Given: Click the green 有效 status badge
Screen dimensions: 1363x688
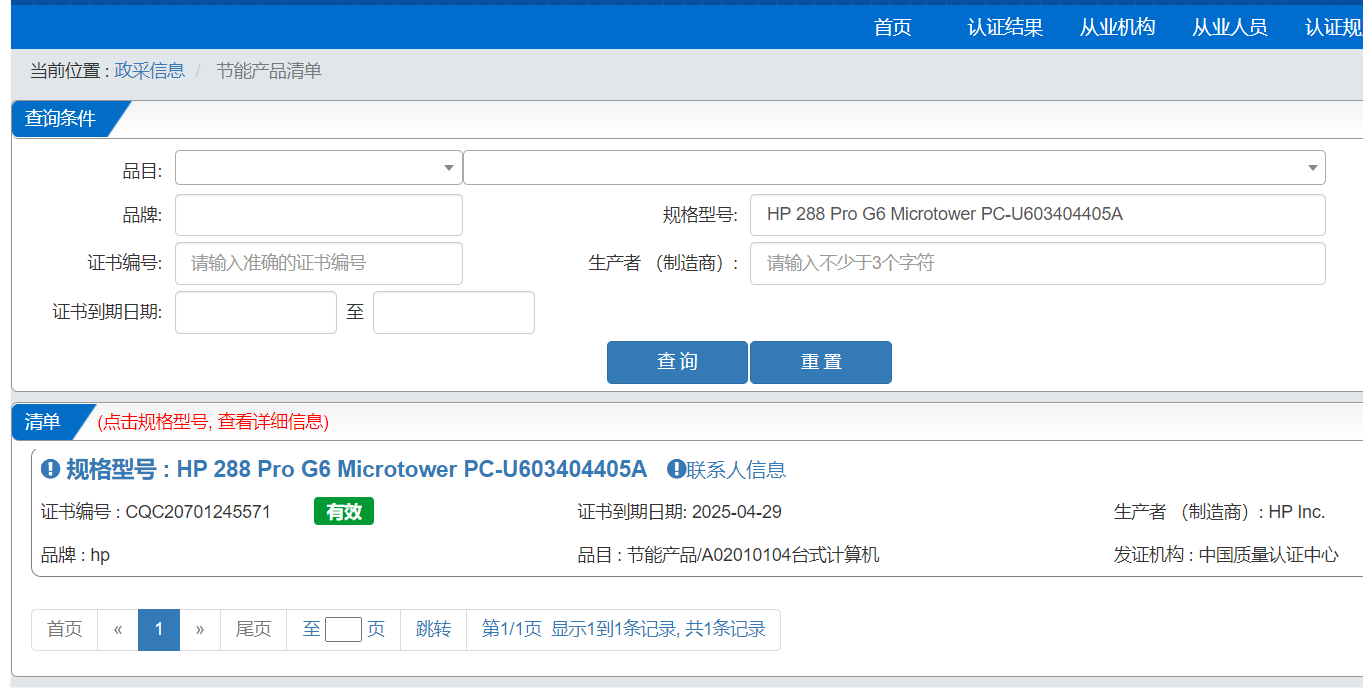Looking at the screenshot, I should point(344,512).
